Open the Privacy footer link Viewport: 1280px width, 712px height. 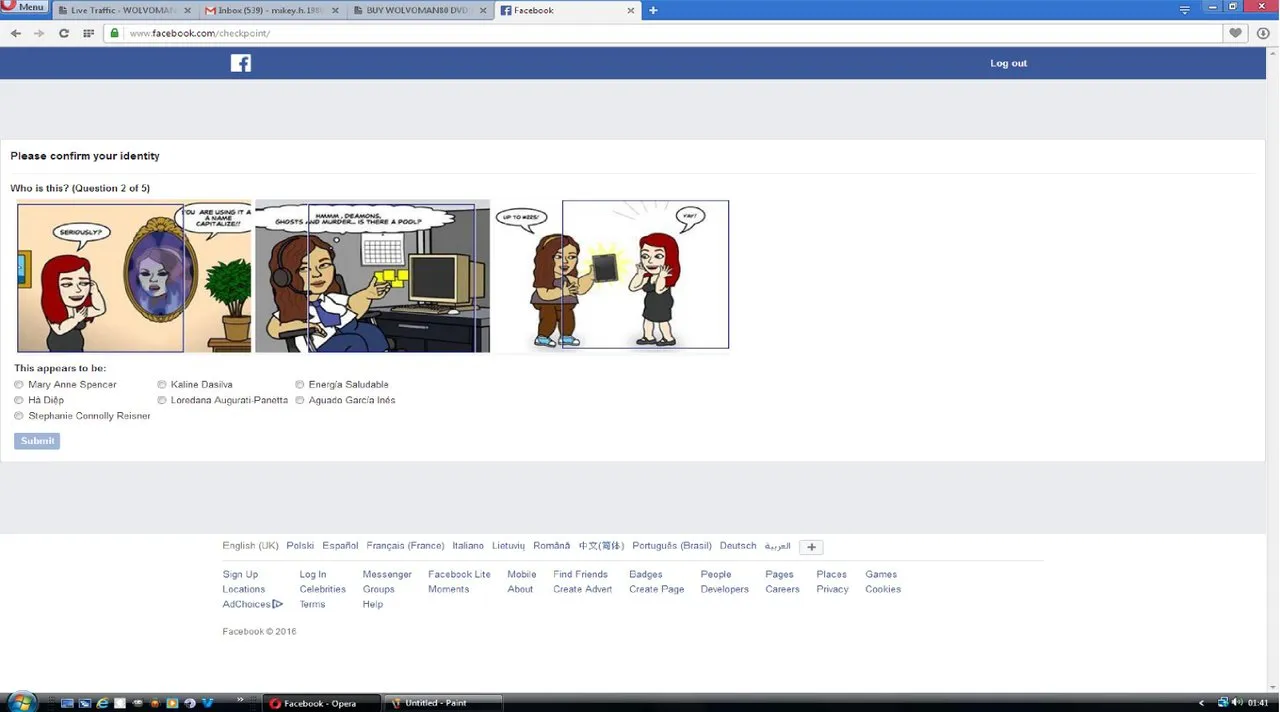(832, 590)
